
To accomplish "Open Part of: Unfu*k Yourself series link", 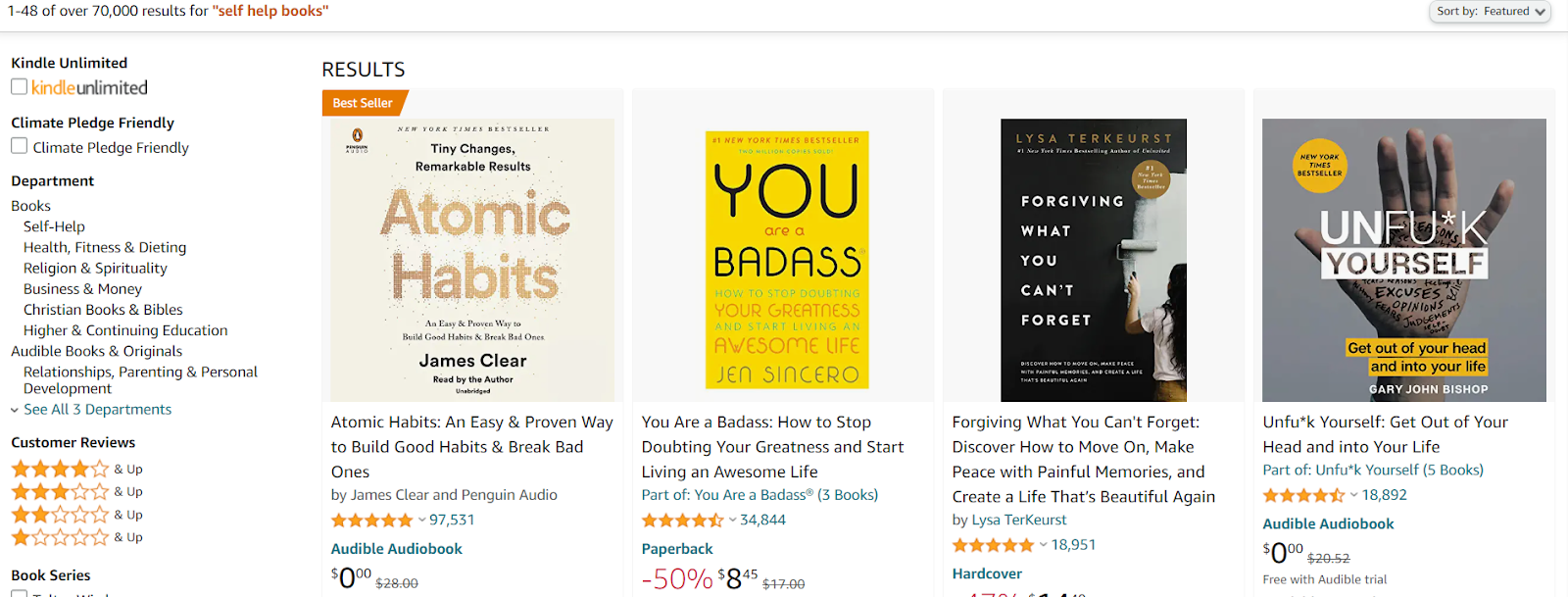I will click(1373, 470).
